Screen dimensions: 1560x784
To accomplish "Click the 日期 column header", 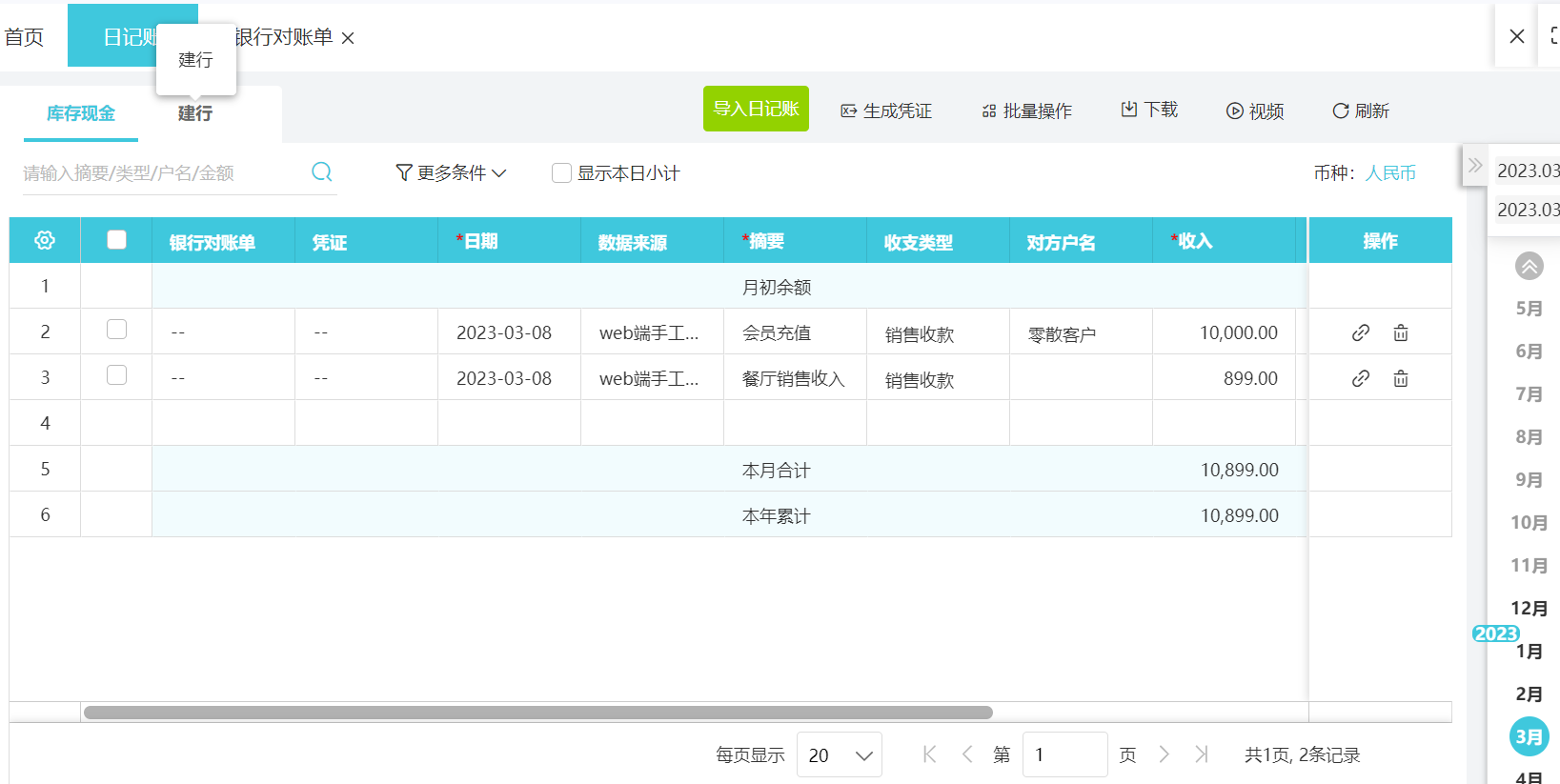I will [510, 240].
